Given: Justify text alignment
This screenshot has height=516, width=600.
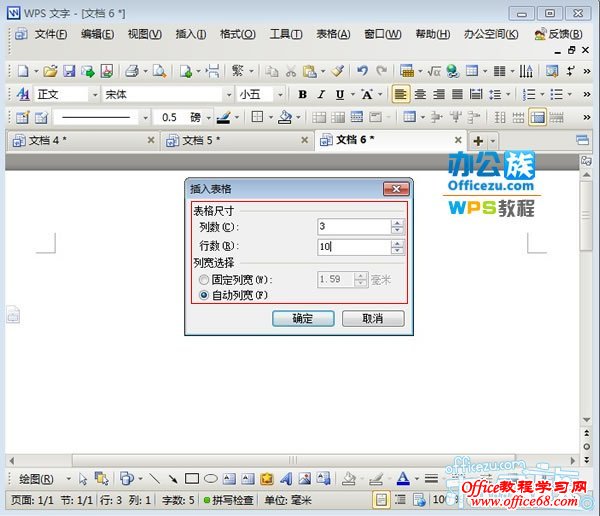Looking at the screenshot, I should (x=457, y=94).
